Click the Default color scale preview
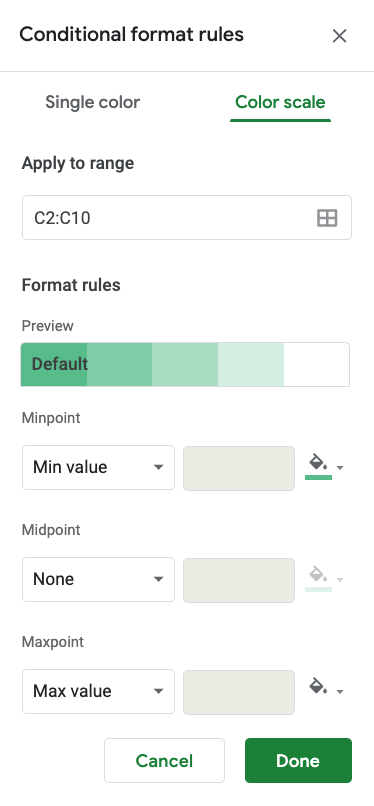374x806 pixels. pos(185,364)
